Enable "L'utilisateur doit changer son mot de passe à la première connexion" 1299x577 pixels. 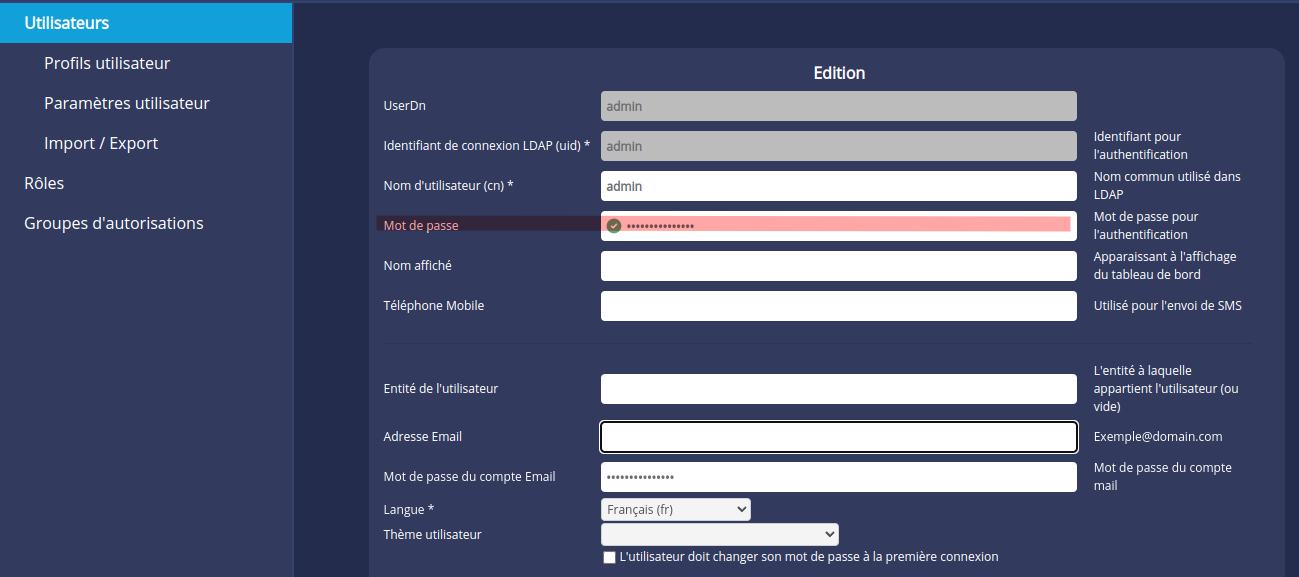point(609,557)
